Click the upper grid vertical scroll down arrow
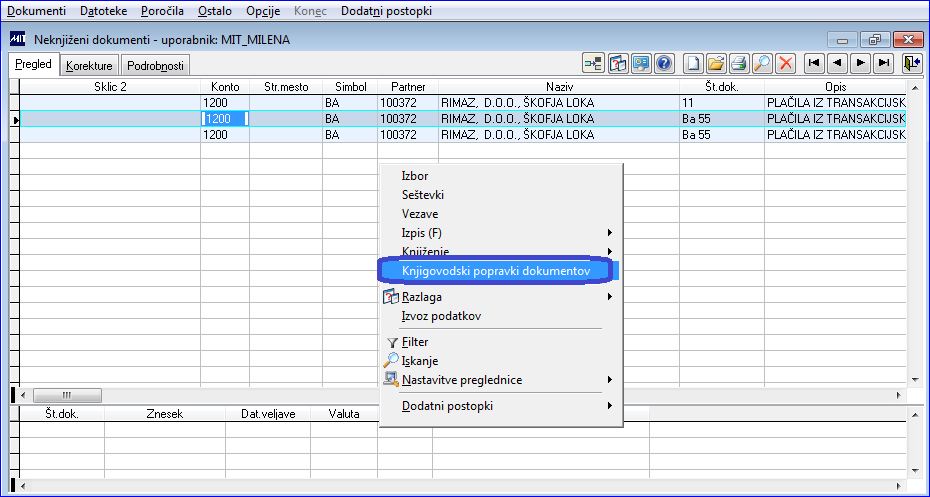 [915, 380]
